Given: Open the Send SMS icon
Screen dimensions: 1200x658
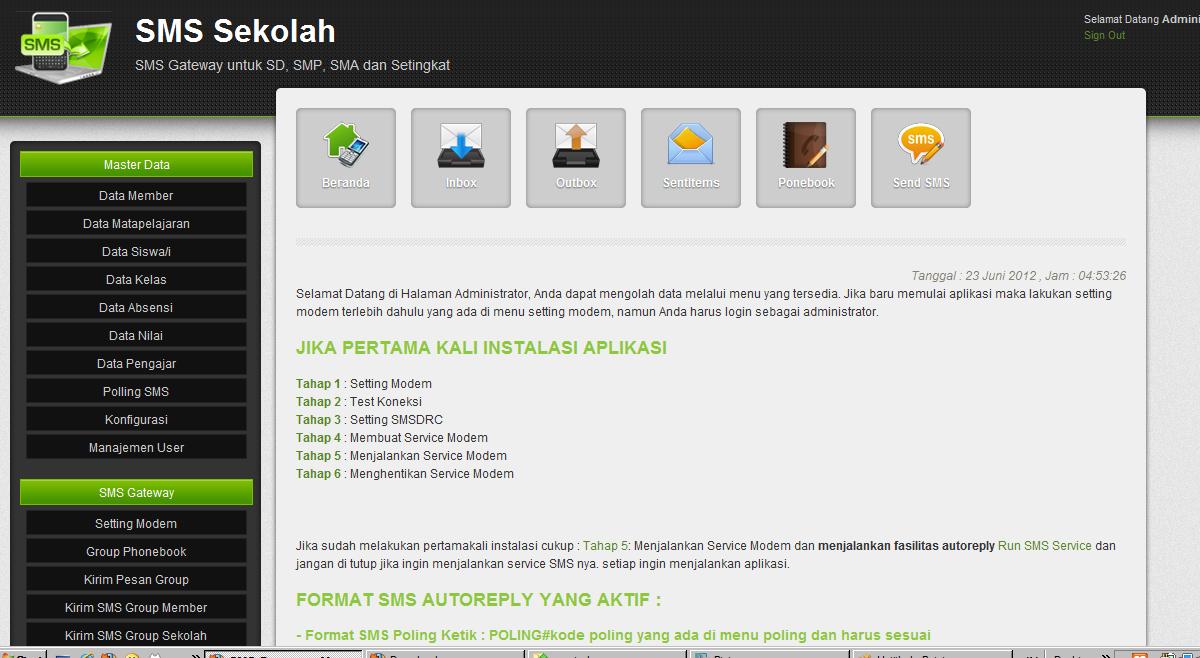Looking at the screenshot, I should coord(921,158).
